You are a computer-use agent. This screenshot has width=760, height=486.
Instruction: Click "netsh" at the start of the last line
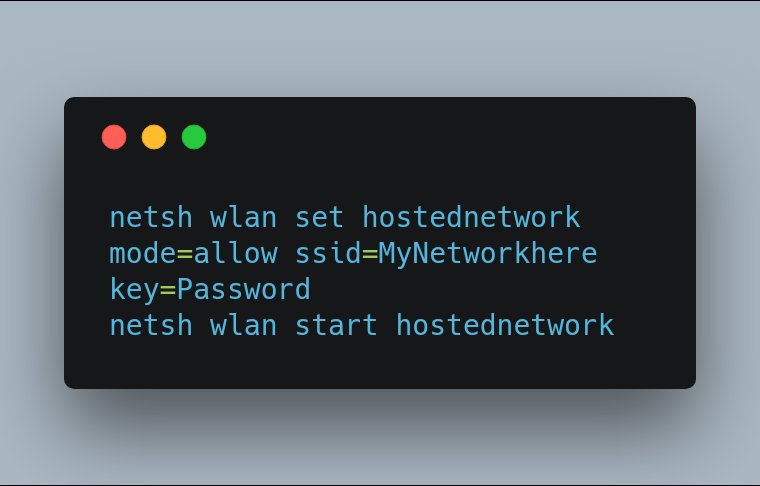pos(151,325)
